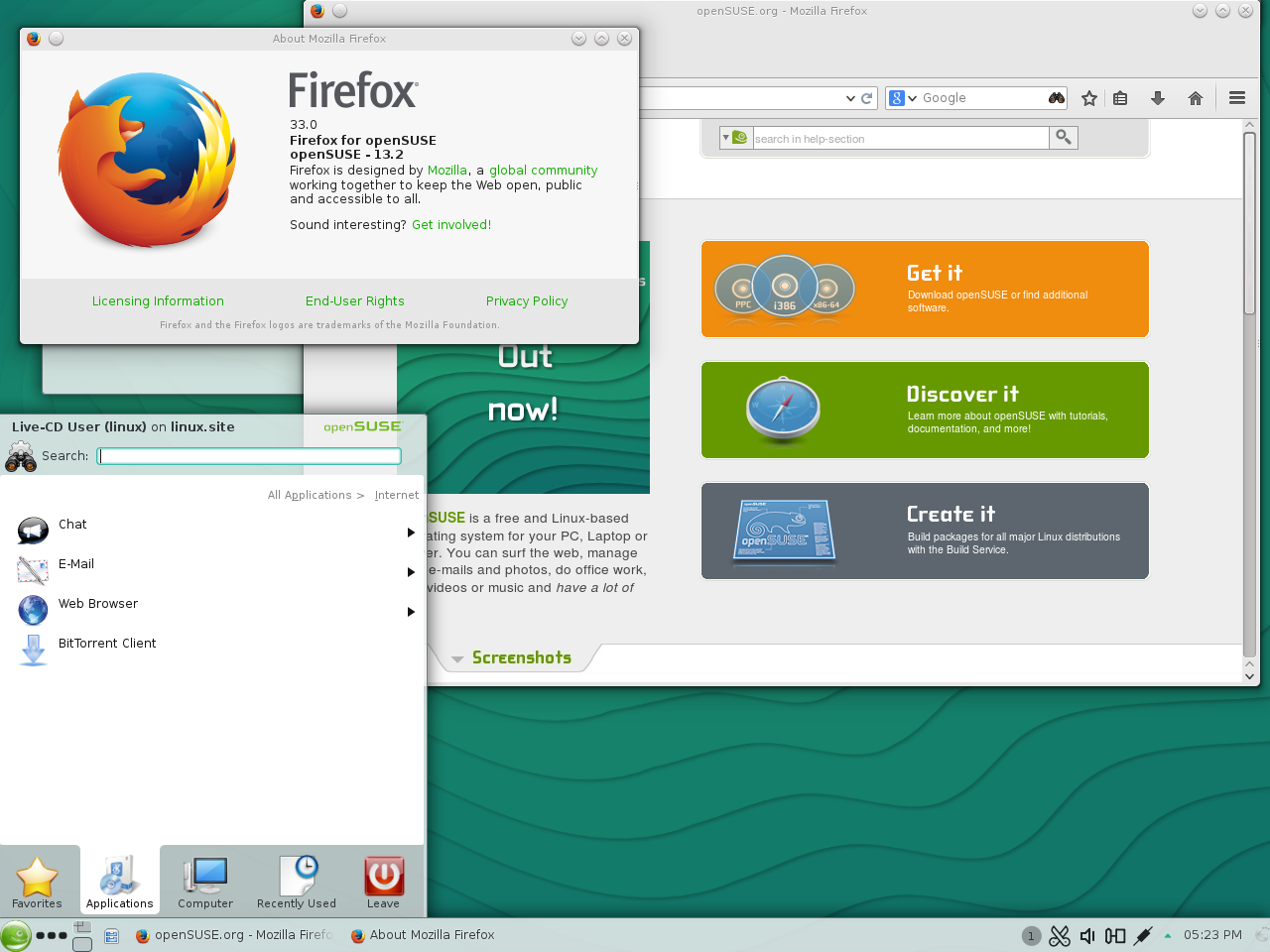Click the show-desktop widget icon in taskbar
This screenshot has width=1270, height=952.
click(x=112, y=935)
